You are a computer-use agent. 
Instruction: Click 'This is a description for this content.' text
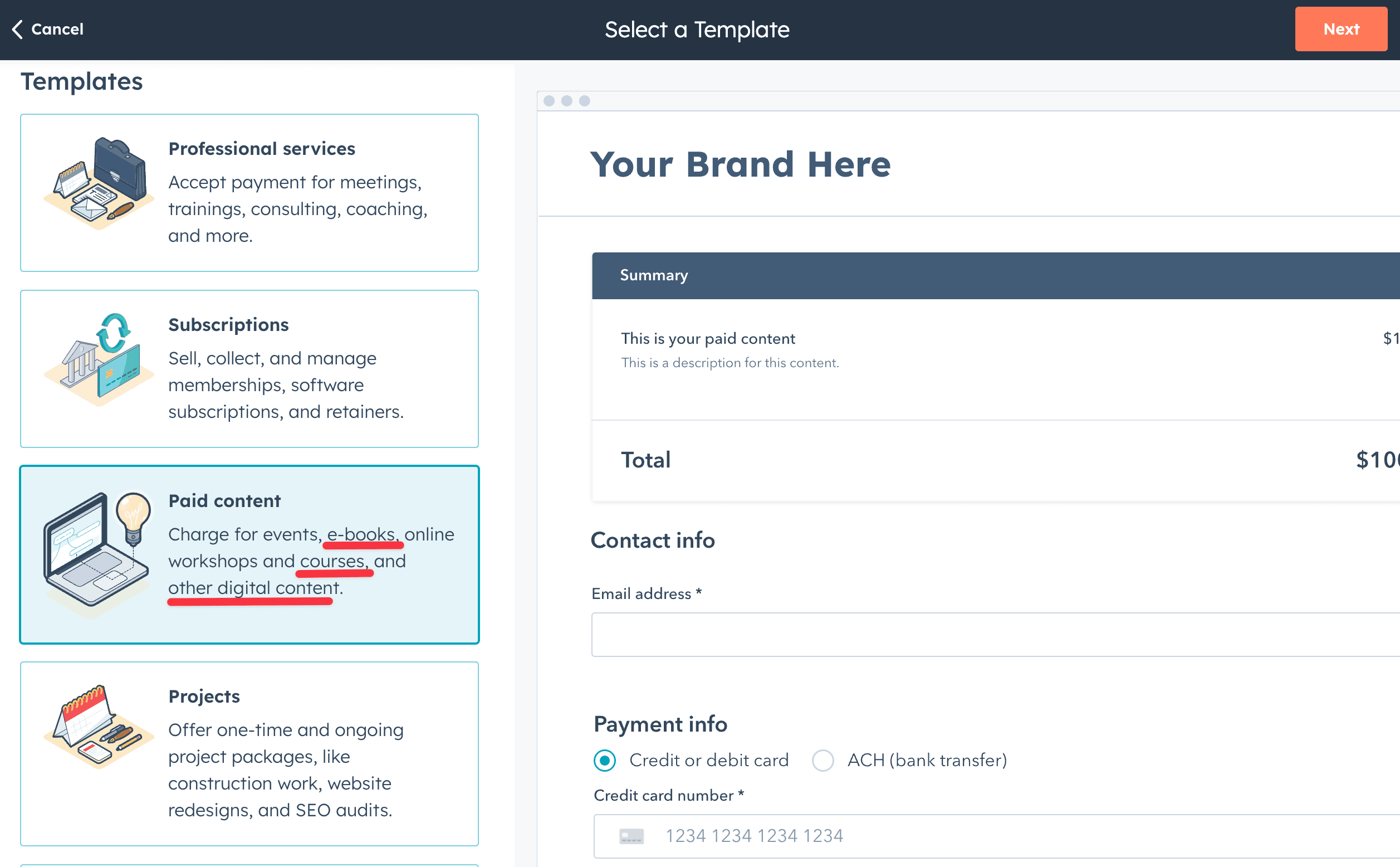point(730,362)
